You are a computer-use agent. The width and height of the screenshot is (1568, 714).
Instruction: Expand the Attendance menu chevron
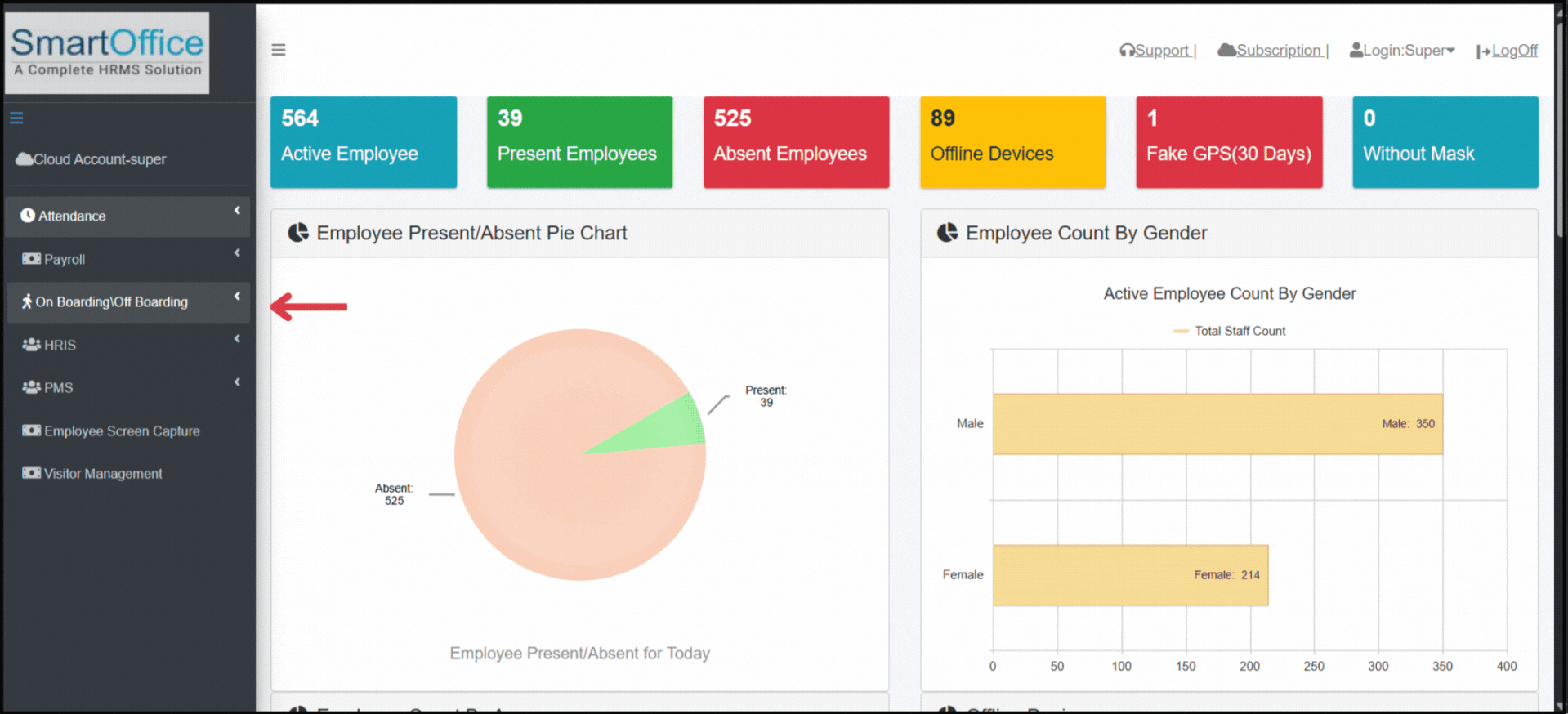pos(237,211)
